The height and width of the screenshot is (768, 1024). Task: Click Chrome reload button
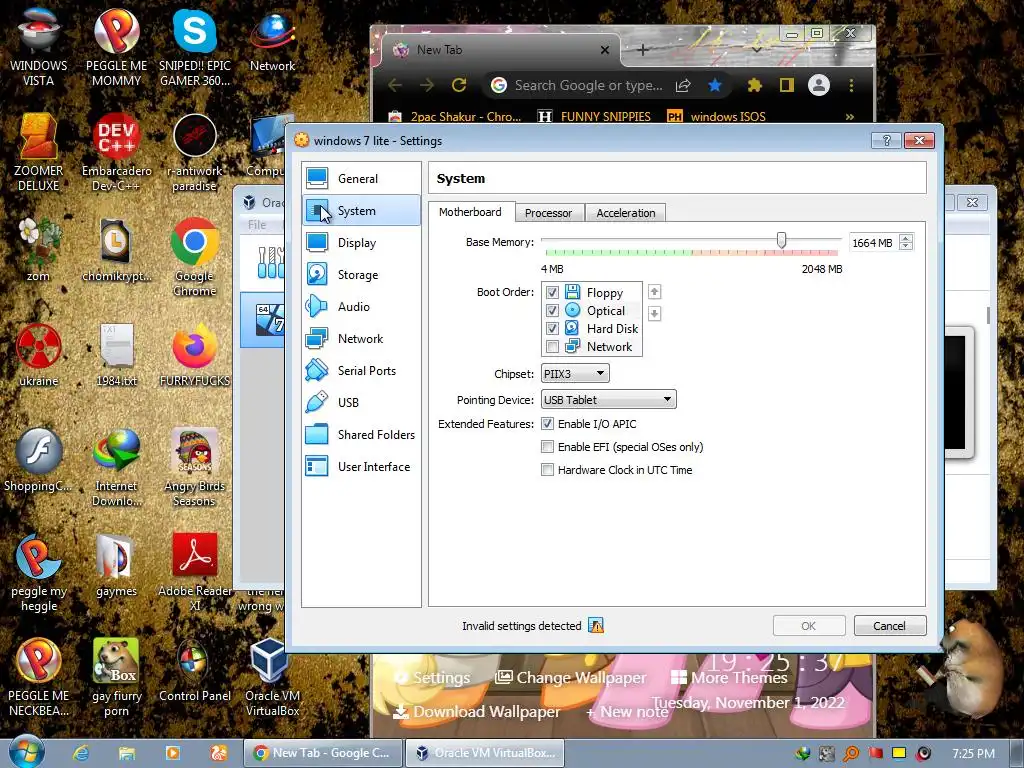(459, 85)
